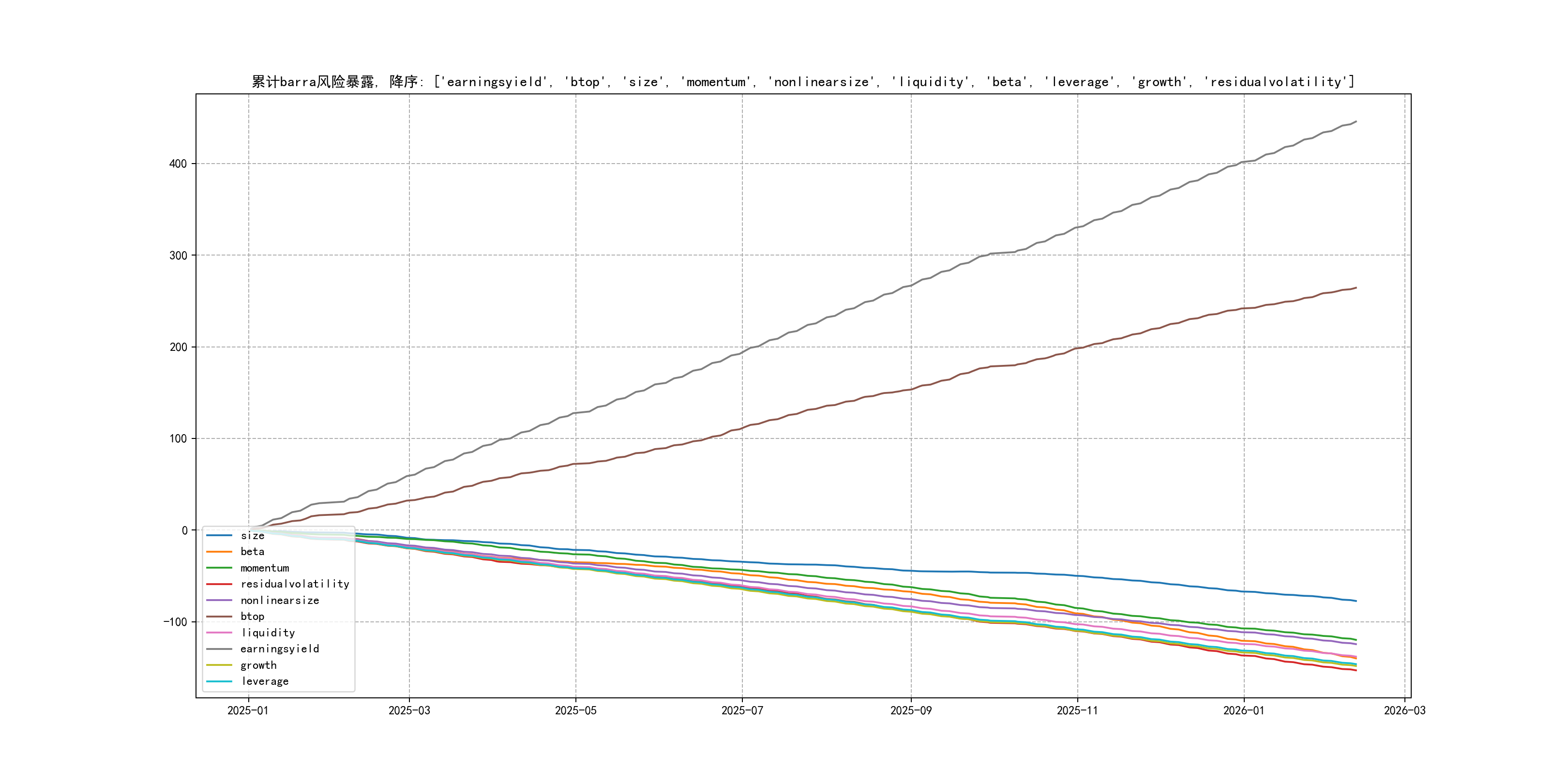The height and width of the screenshot is (784, 1568).
Task: Click the liquidity legend label
Action: coord(268,633)
